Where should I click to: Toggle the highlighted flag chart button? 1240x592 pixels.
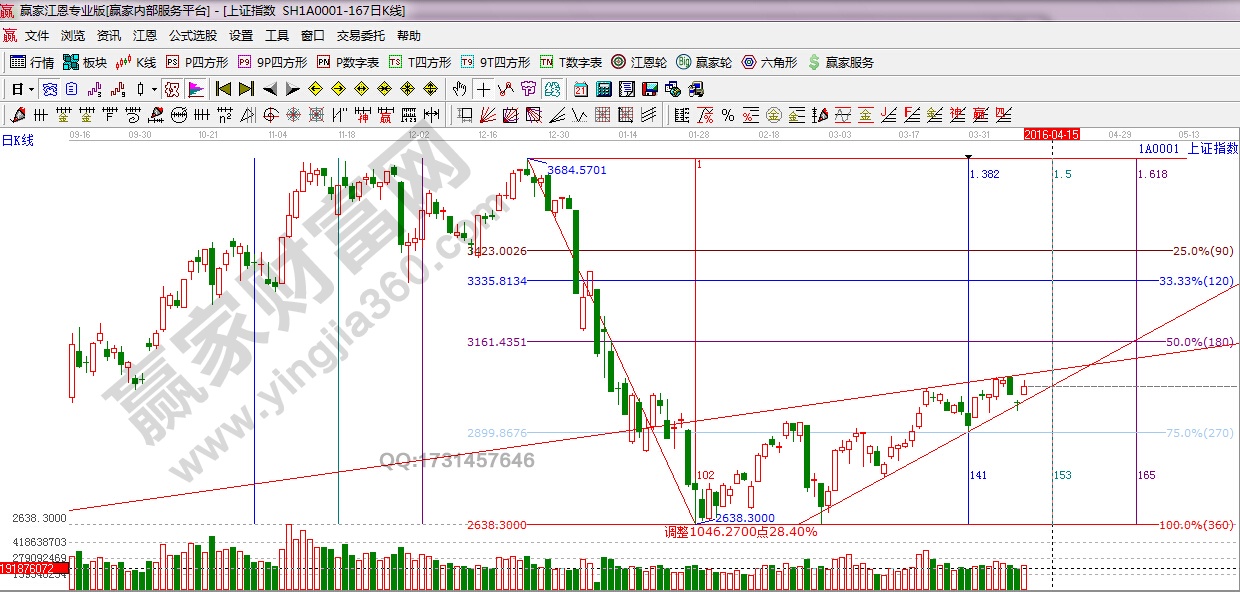(x=195, y=89)
